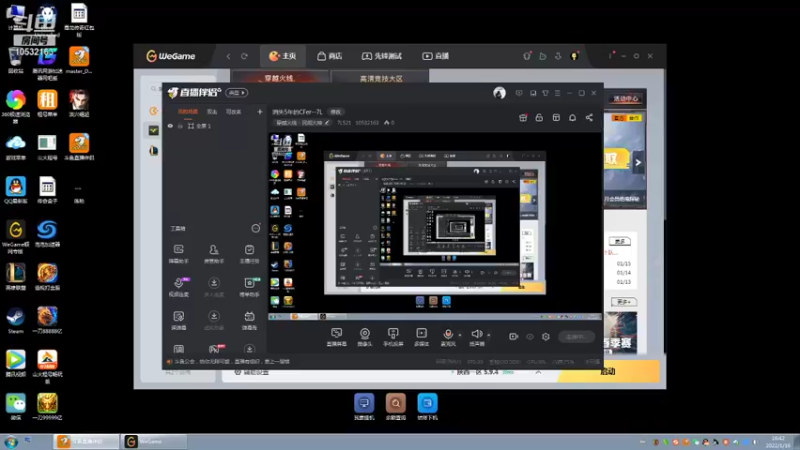The width and height of the screenshot is (800, 450).
Task: Click the lock icon in companion top toolbar
Action: (x=539, y=118)
